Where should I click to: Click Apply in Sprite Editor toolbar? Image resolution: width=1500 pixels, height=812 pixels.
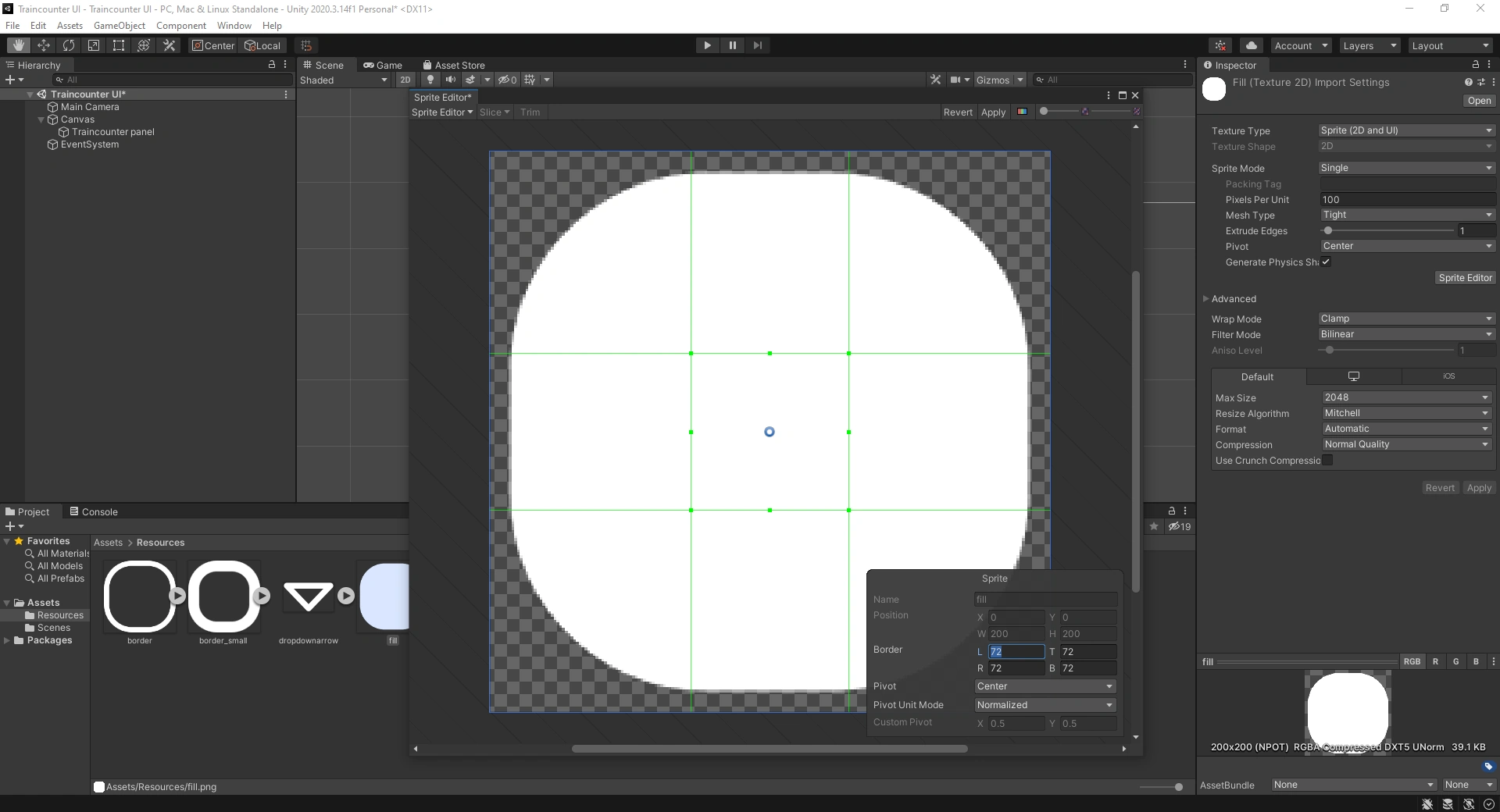coord(993,112)
